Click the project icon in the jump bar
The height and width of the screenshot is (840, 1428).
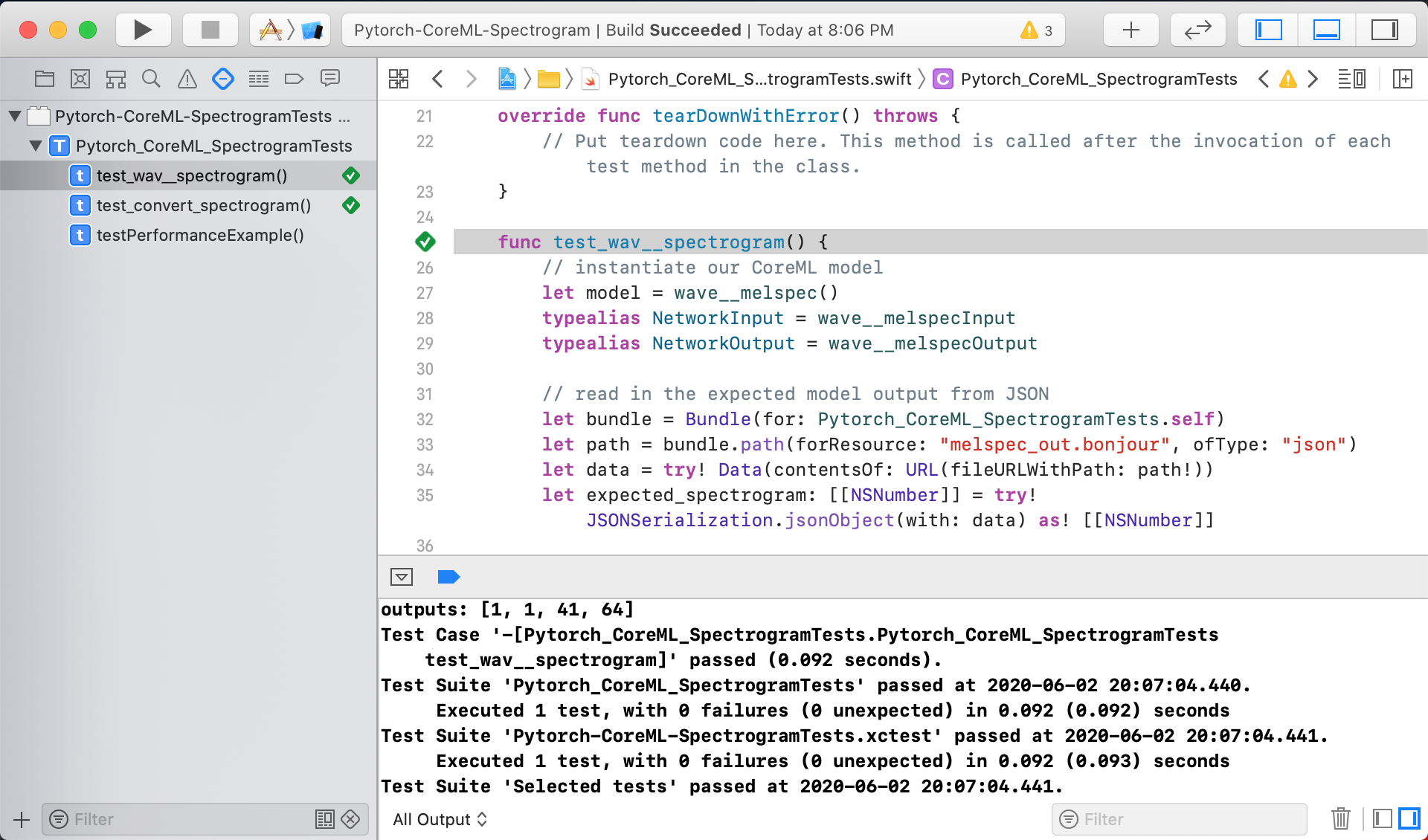tap(507, 79)
